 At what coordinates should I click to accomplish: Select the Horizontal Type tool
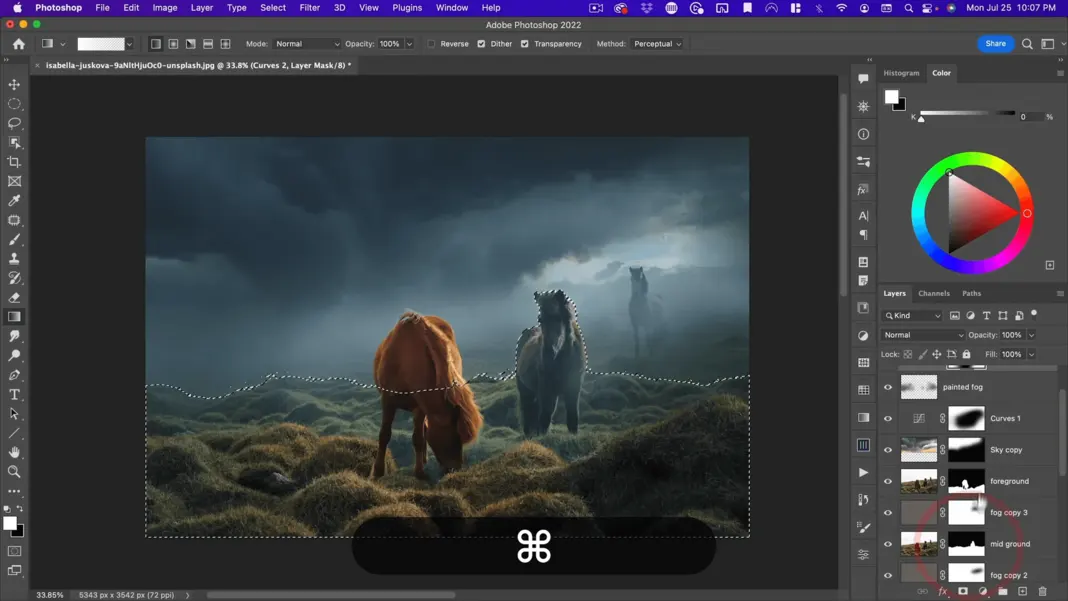click(x=14, y=395)
